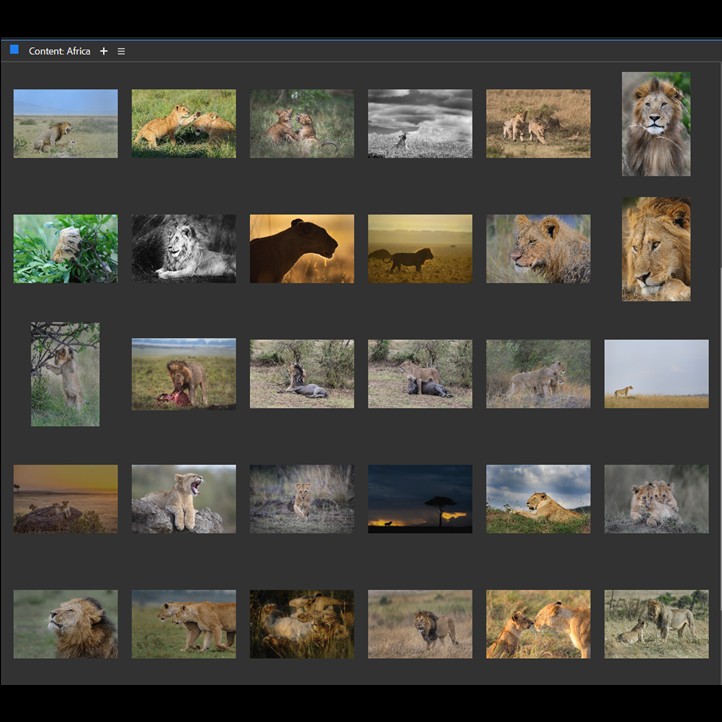Select the acacia tree at dusk thumbnail

click(419, 498)
